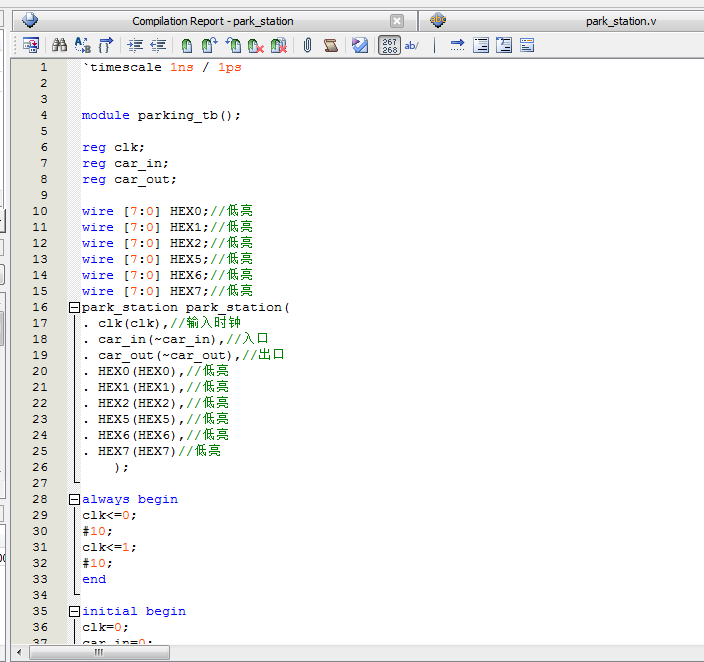Viewport: 704px width, 662px height.
Task: Open the Replace text tool
Action: click(x=83, y=45)
